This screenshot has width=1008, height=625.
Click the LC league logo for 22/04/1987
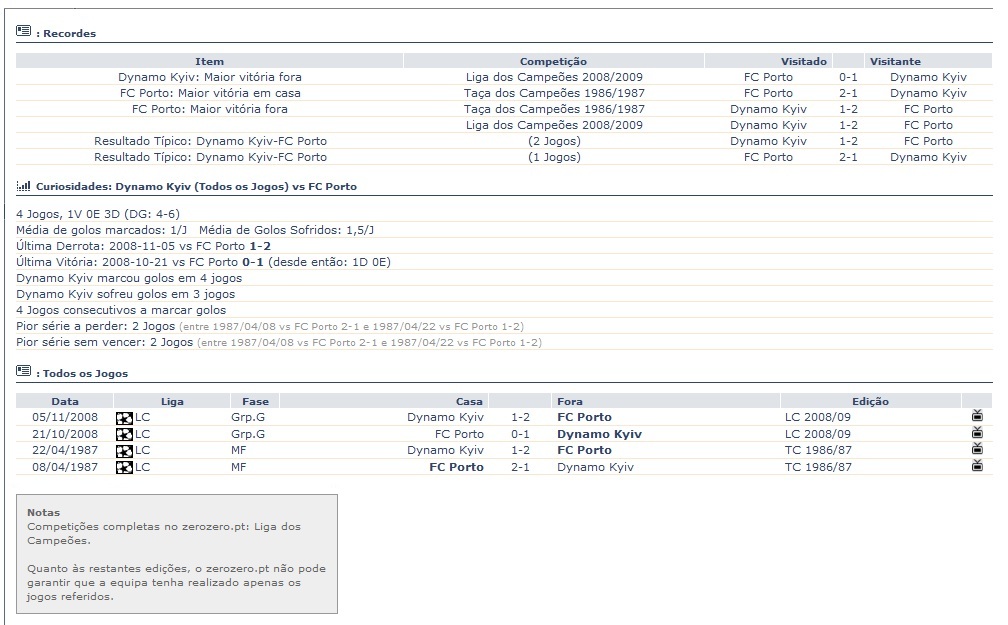tap(124, 451)
